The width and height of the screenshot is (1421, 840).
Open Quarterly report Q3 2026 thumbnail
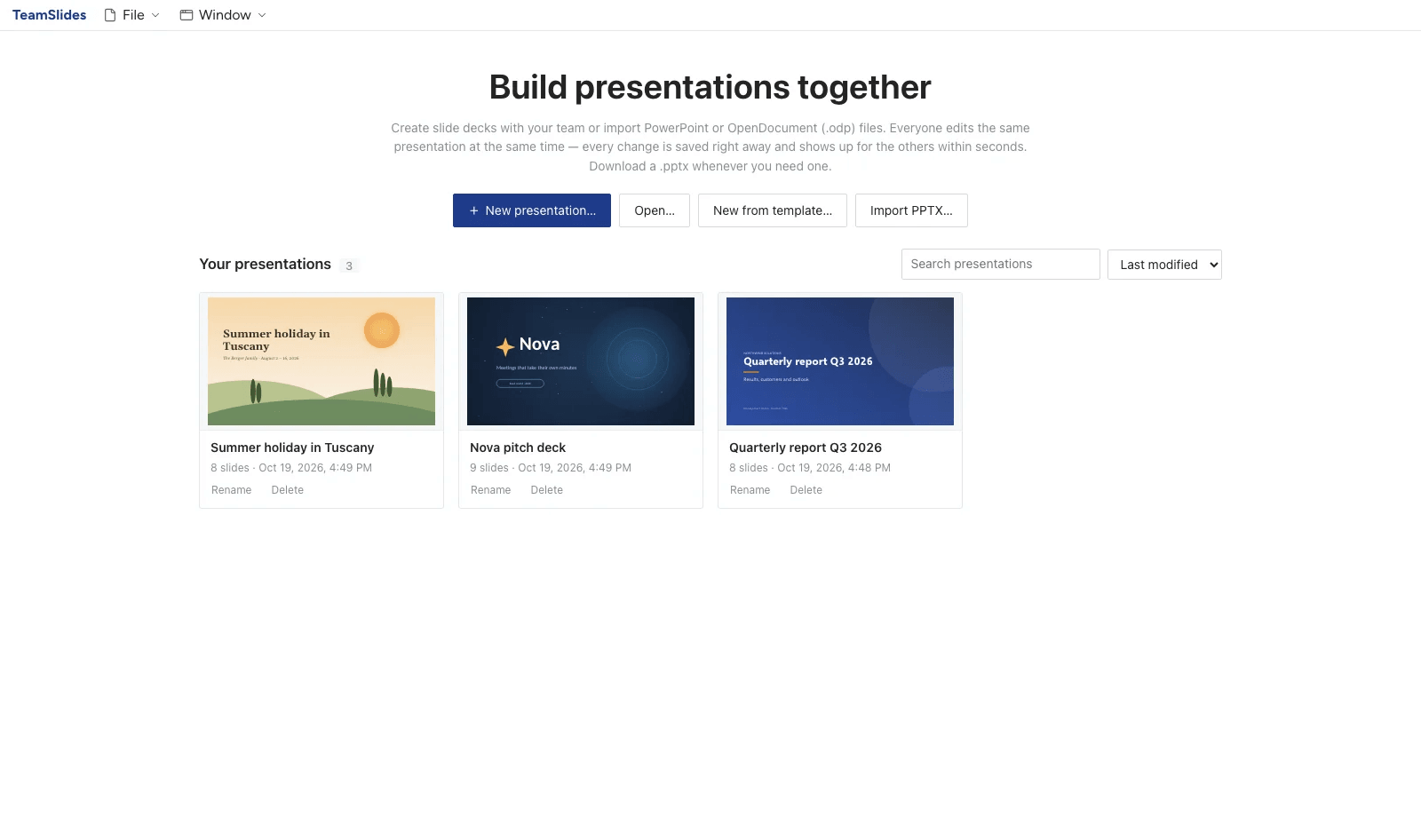tap(840, 361)
